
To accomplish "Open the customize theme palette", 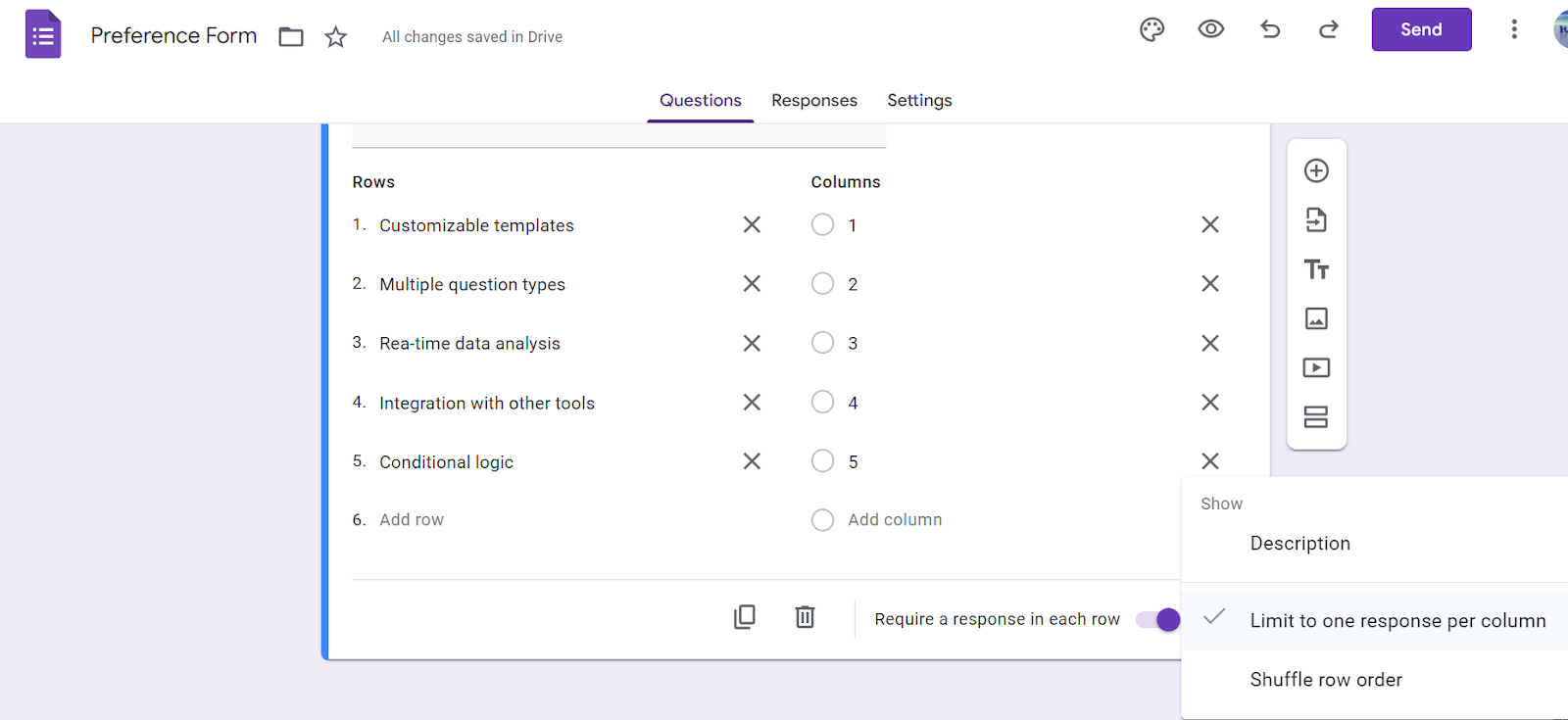I will tap(1152, 29).
